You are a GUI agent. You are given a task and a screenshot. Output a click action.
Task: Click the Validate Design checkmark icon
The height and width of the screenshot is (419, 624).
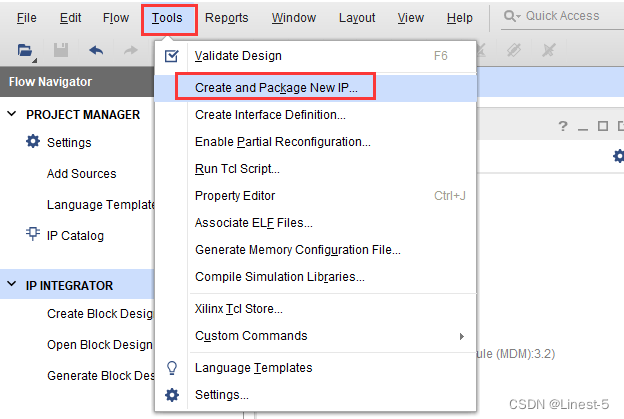[x=172, y=56]
